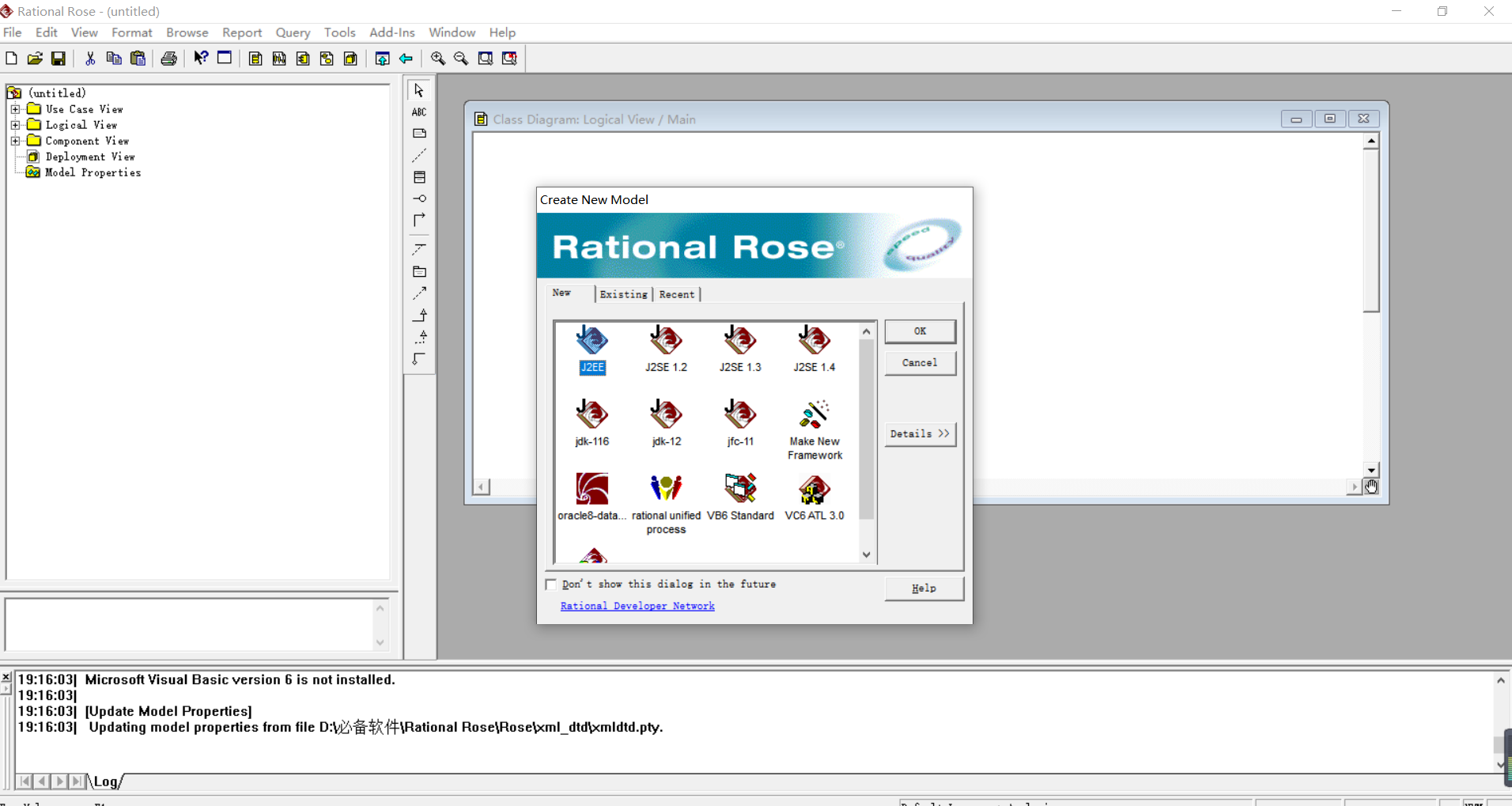Select the ABC Text Box tool

tap(419, 112)
